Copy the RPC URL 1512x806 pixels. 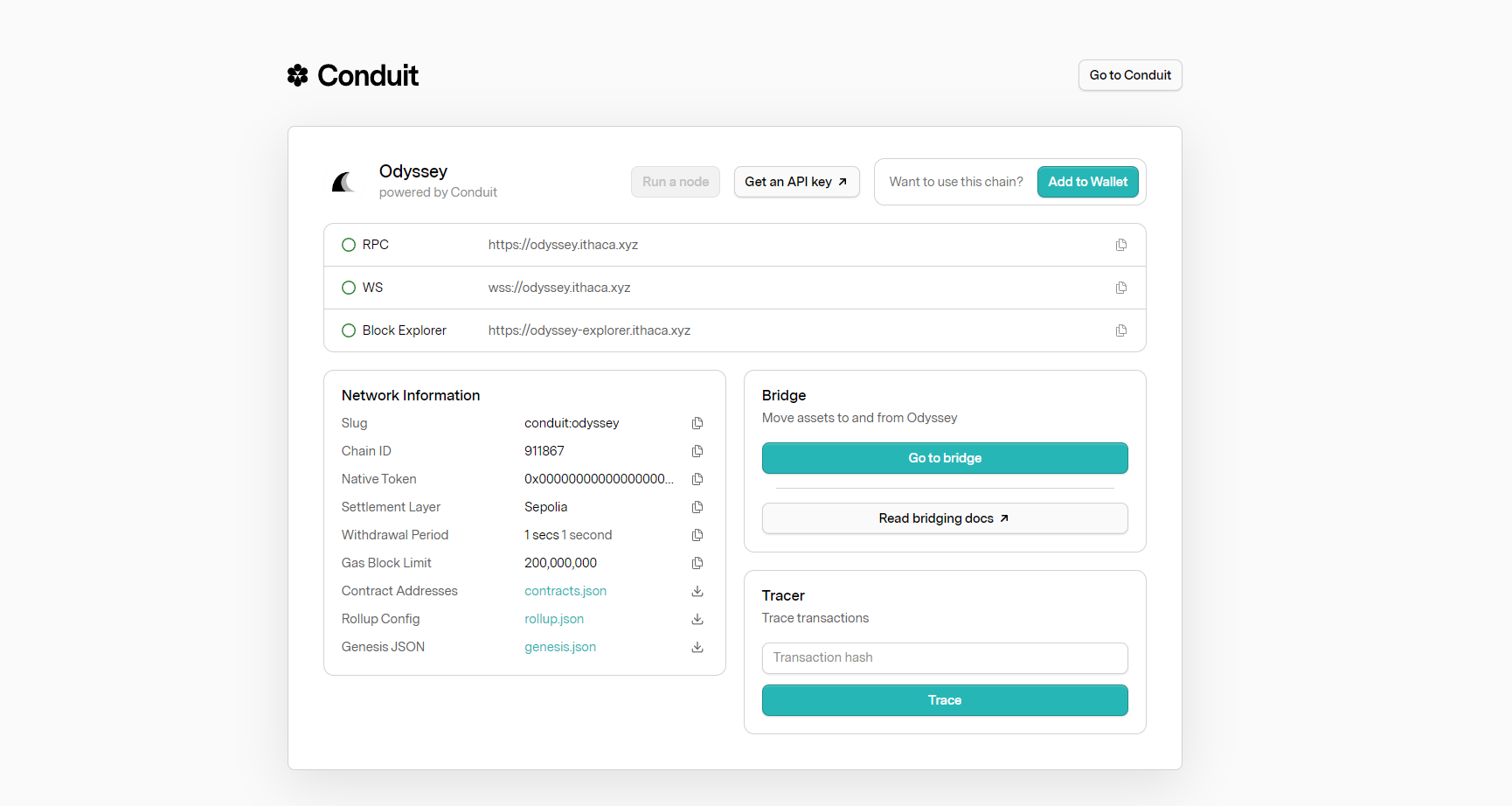1120,245
